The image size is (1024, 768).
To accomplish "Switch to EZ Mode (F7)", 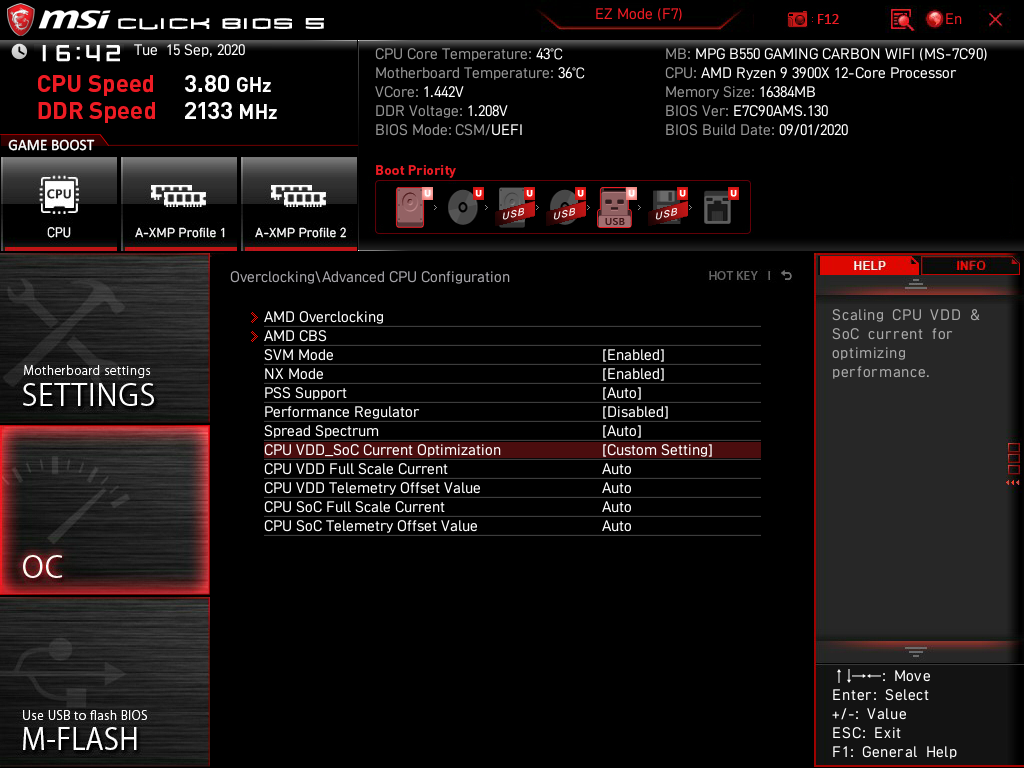I will click(638, 14).
